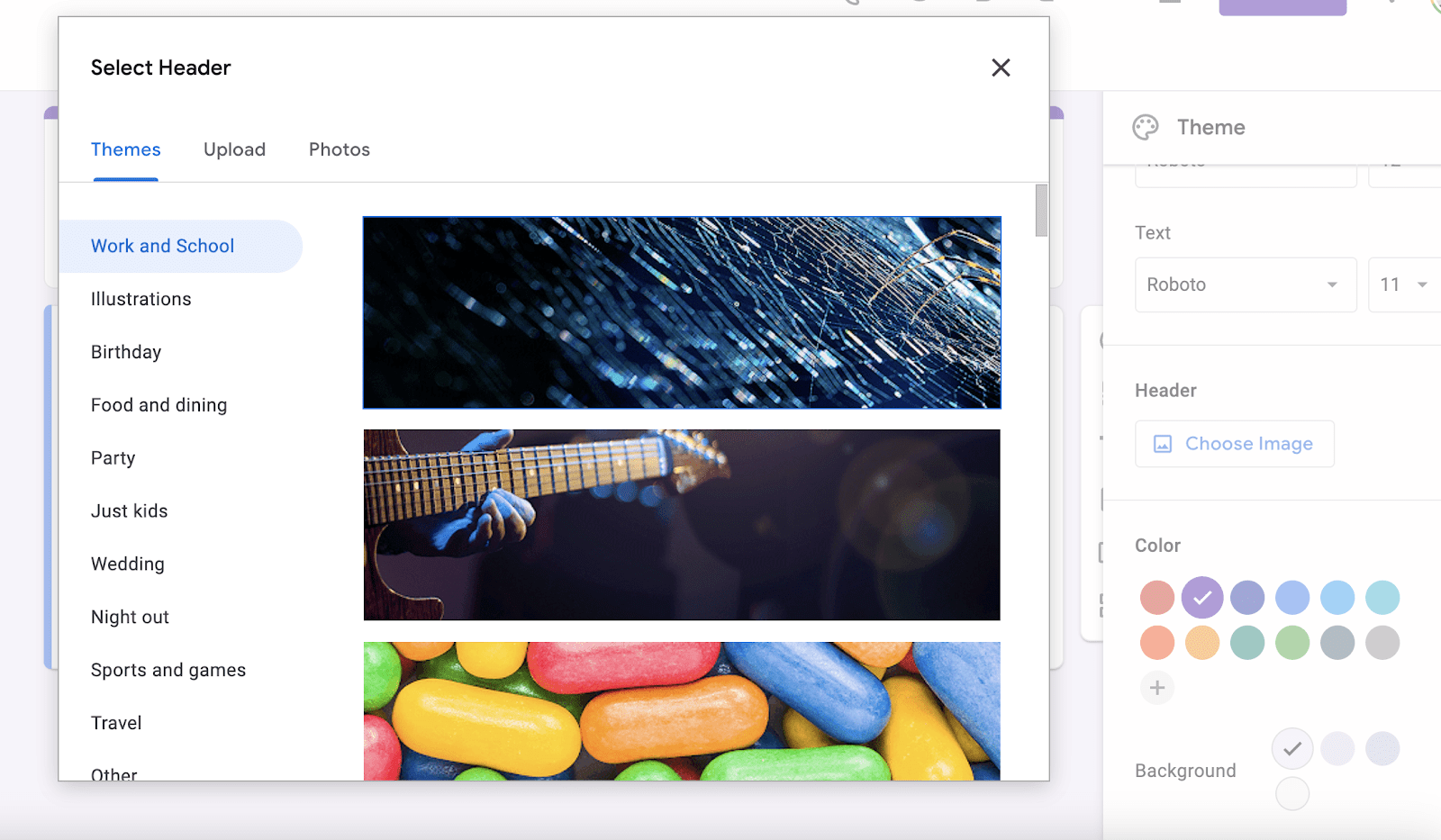Pick the teal theme color swatch

point(1382,597)
